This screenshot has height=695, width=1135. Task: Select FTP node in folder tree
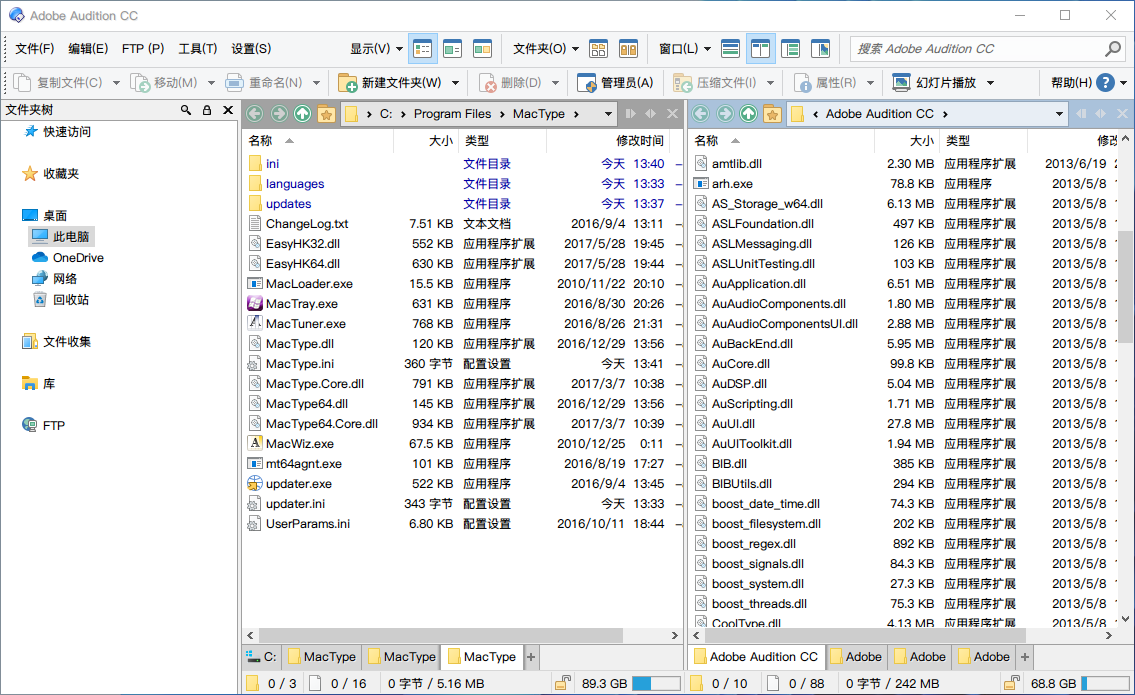43,426
